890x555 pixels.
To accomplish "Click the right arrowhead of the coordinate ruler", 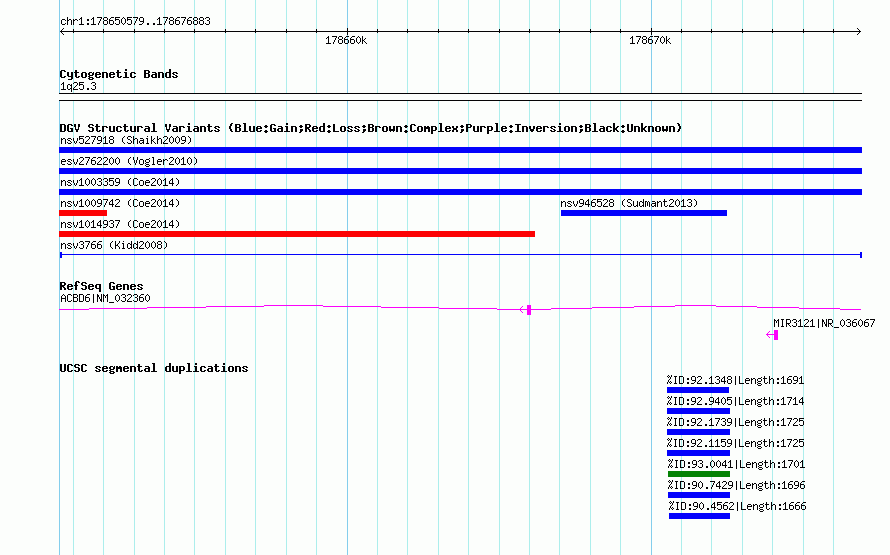I will pyautogui.click(x=859, y=32).
